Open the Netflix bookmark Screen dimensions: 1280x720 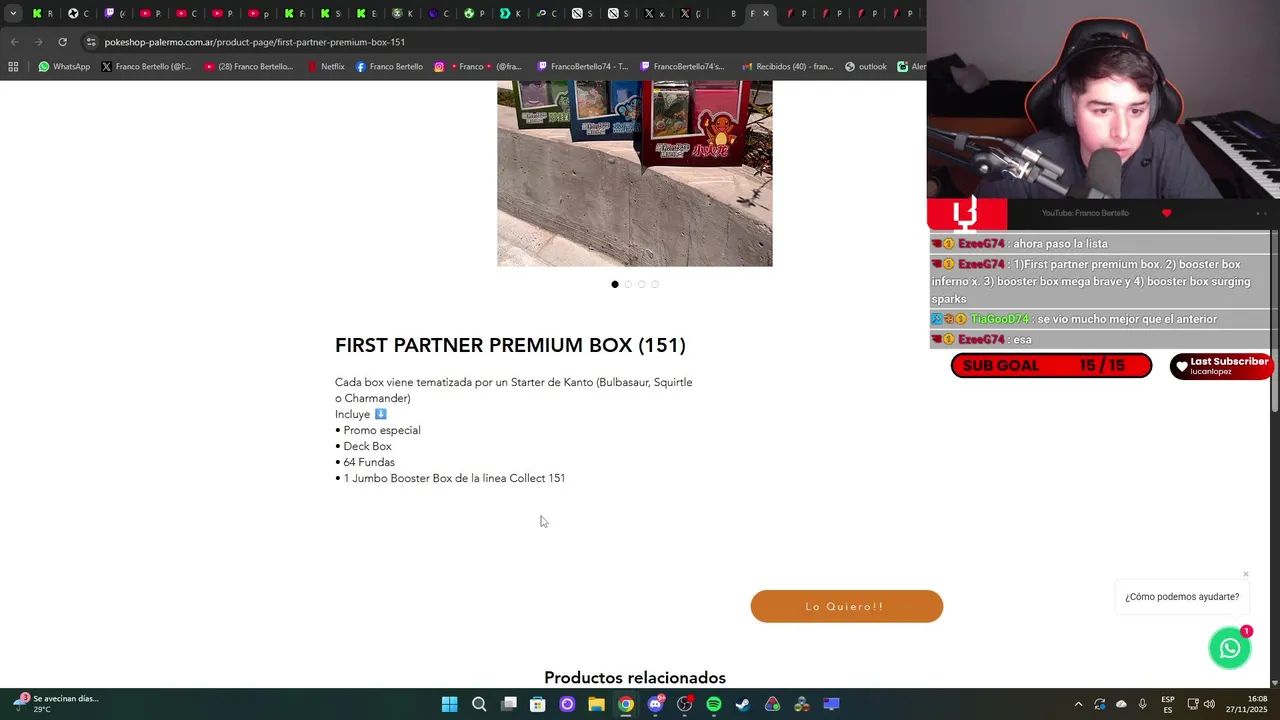pos(326,67)
